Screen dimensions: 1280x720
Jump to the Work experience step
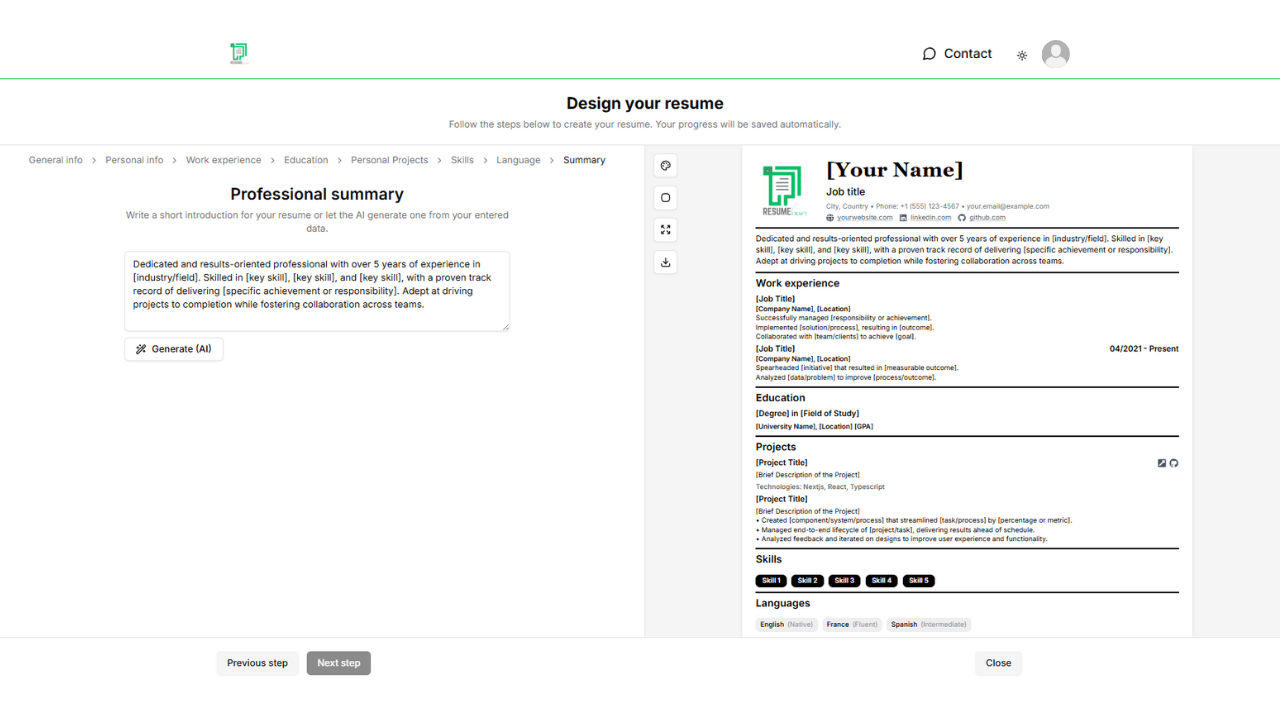(223, 160)
